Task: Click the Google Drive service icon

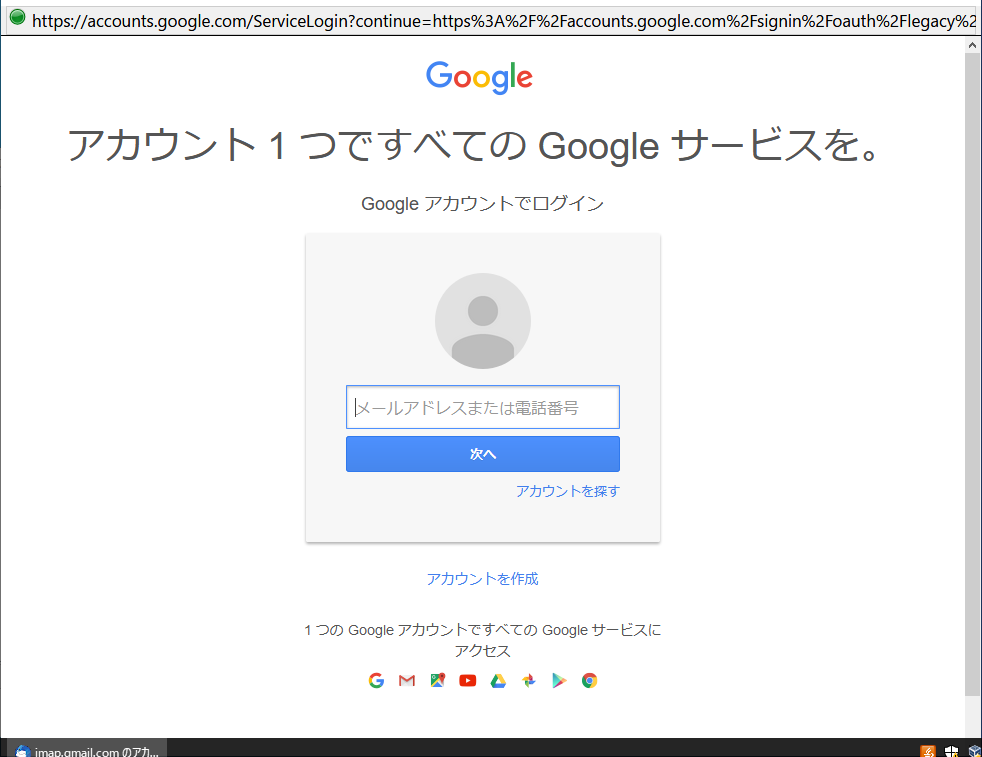Action: [499, 681]
